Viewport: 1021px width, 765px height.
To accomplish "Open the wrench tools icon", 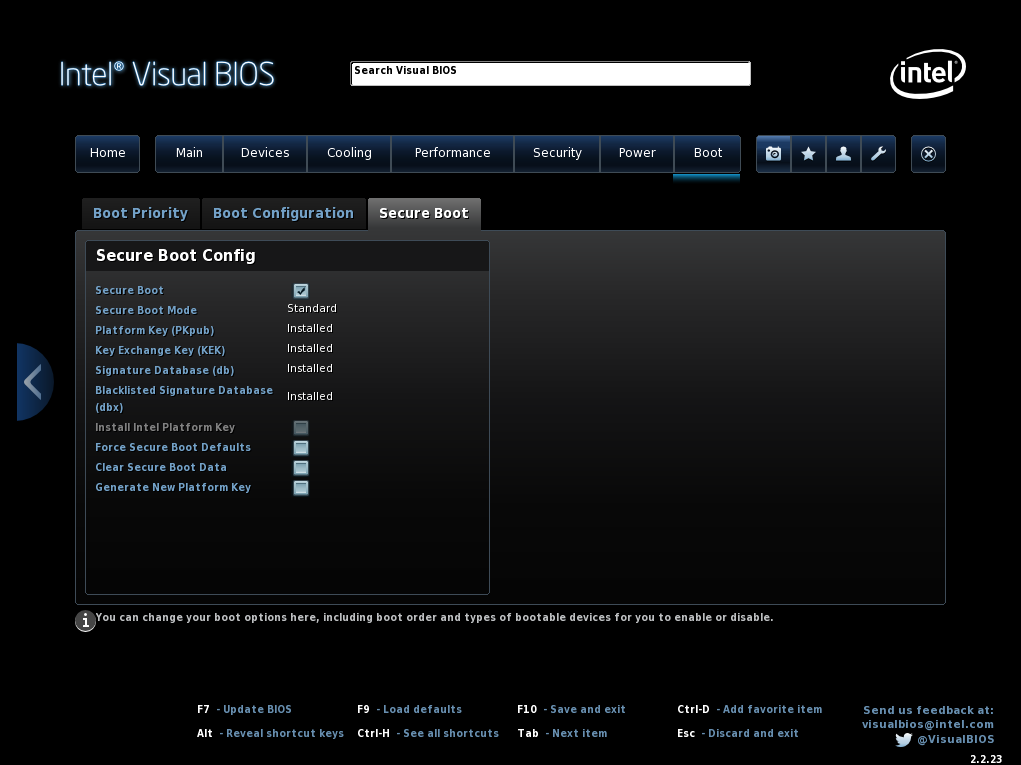I will (x=878, y=154).
